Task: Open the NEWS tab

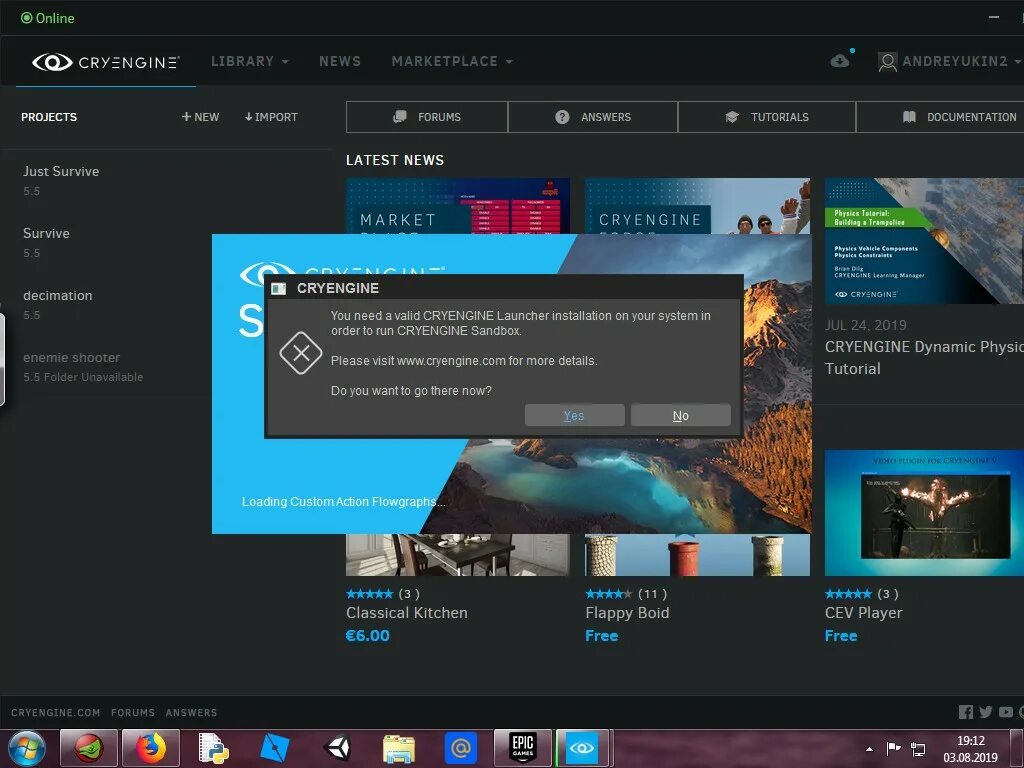Action: (x=340, y=61)
